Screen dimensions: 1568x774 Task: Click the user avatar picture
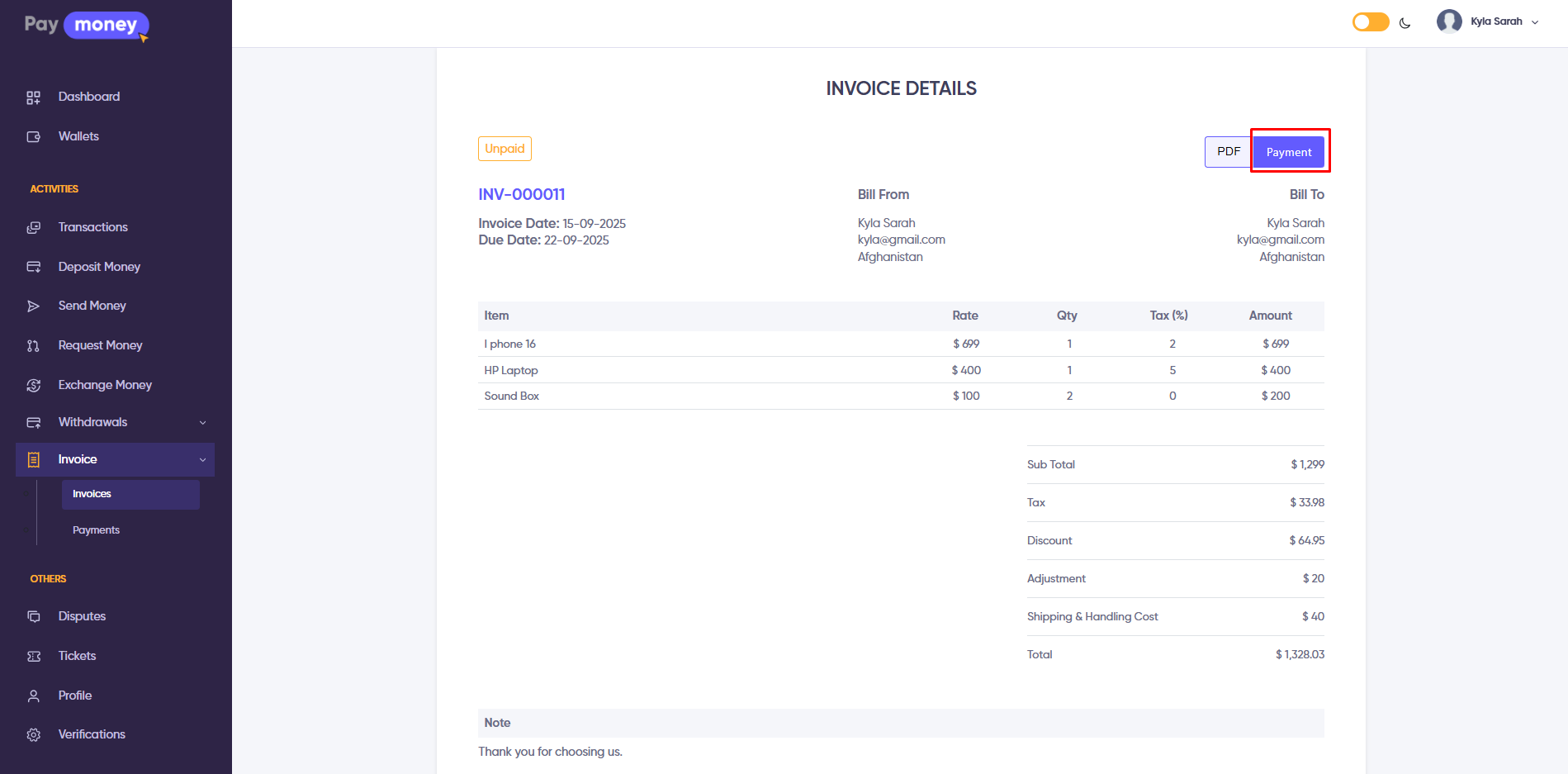click(x=1449, y=21)
